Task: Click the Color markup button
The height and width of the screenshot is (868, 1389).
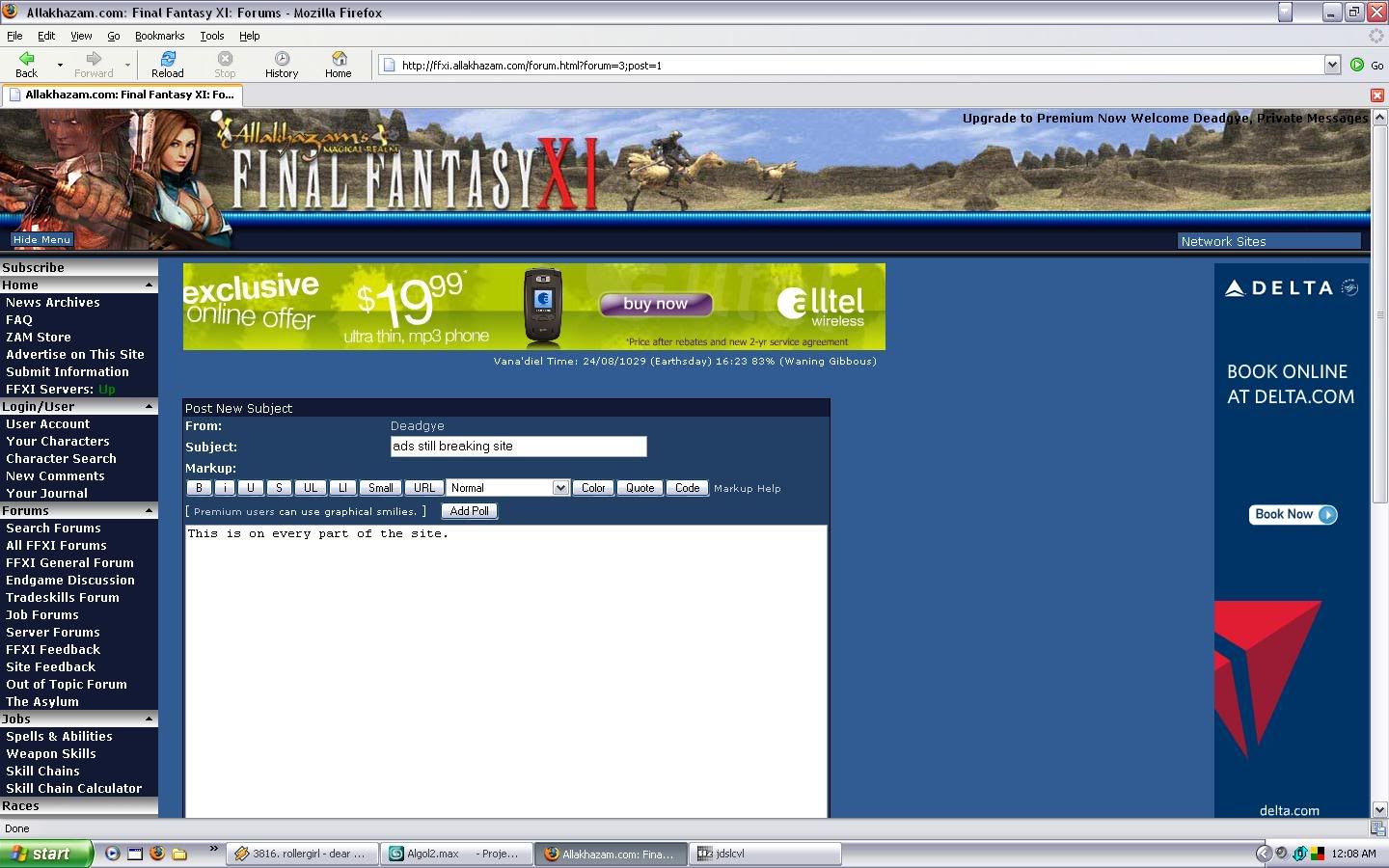Action: pyautogui.click(x=593, y=488)
